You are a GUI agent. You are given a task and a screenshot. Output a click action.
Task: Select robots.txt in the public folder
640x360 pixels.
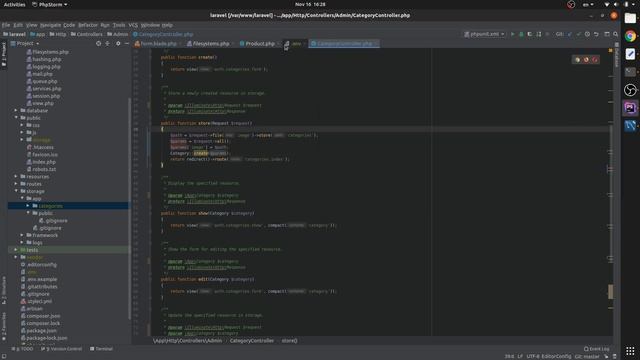[44, 169]
